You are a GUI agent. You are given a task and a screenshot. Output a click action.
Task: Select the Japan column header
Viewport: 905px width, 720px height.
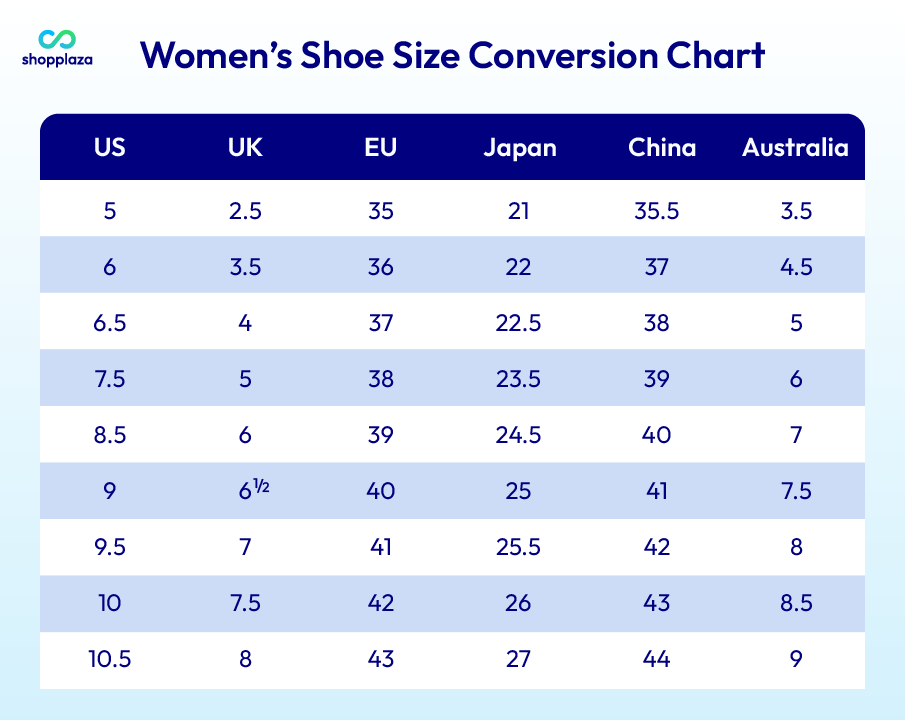point(519,148)
